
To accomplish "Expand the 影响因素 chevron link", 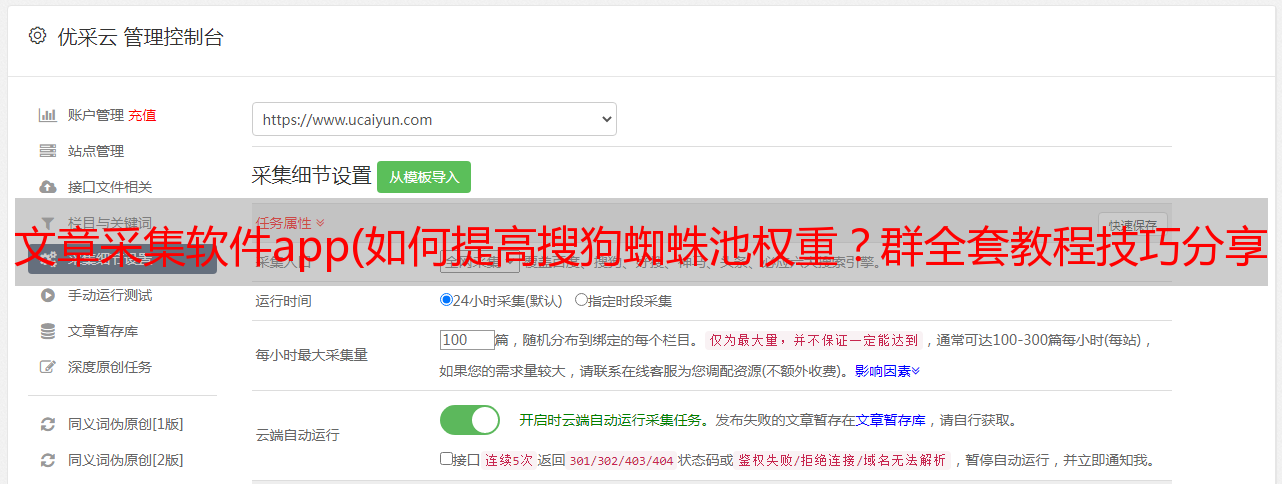I will [887, 371].
